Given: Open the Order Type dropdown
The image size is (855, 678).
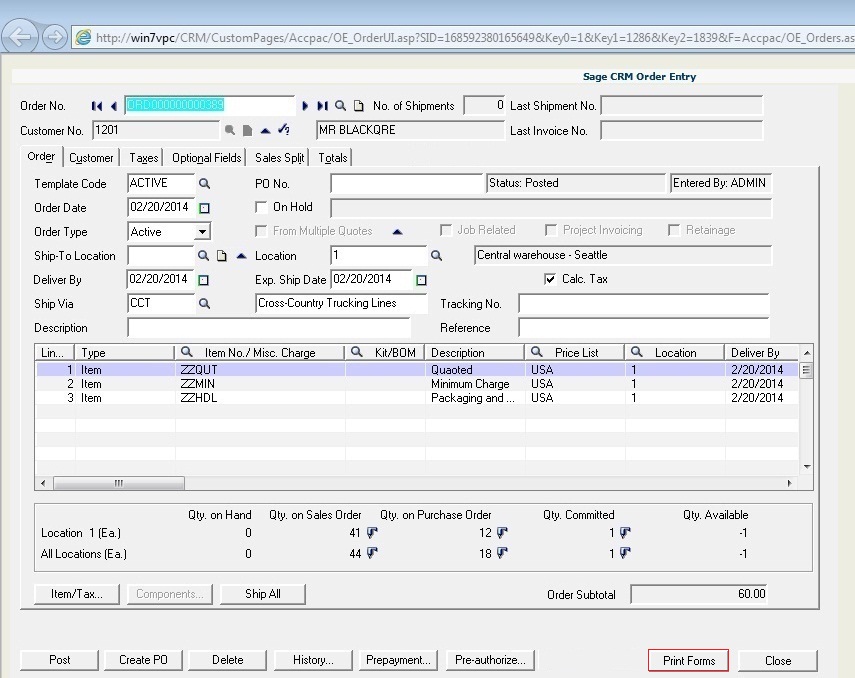Looking at the screenshot, I should pyautogui.click(x=204, y=231).
